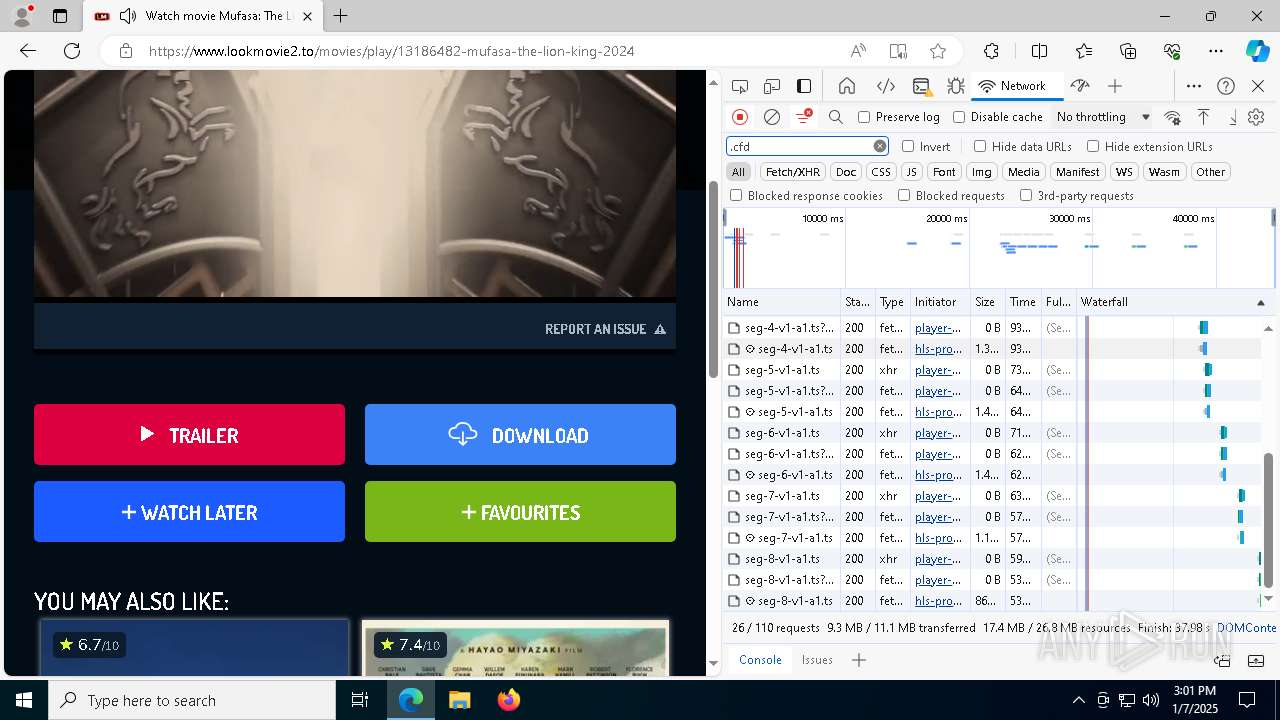
Task: Add more tools with the plus icon
Action: click(1115, 86)
